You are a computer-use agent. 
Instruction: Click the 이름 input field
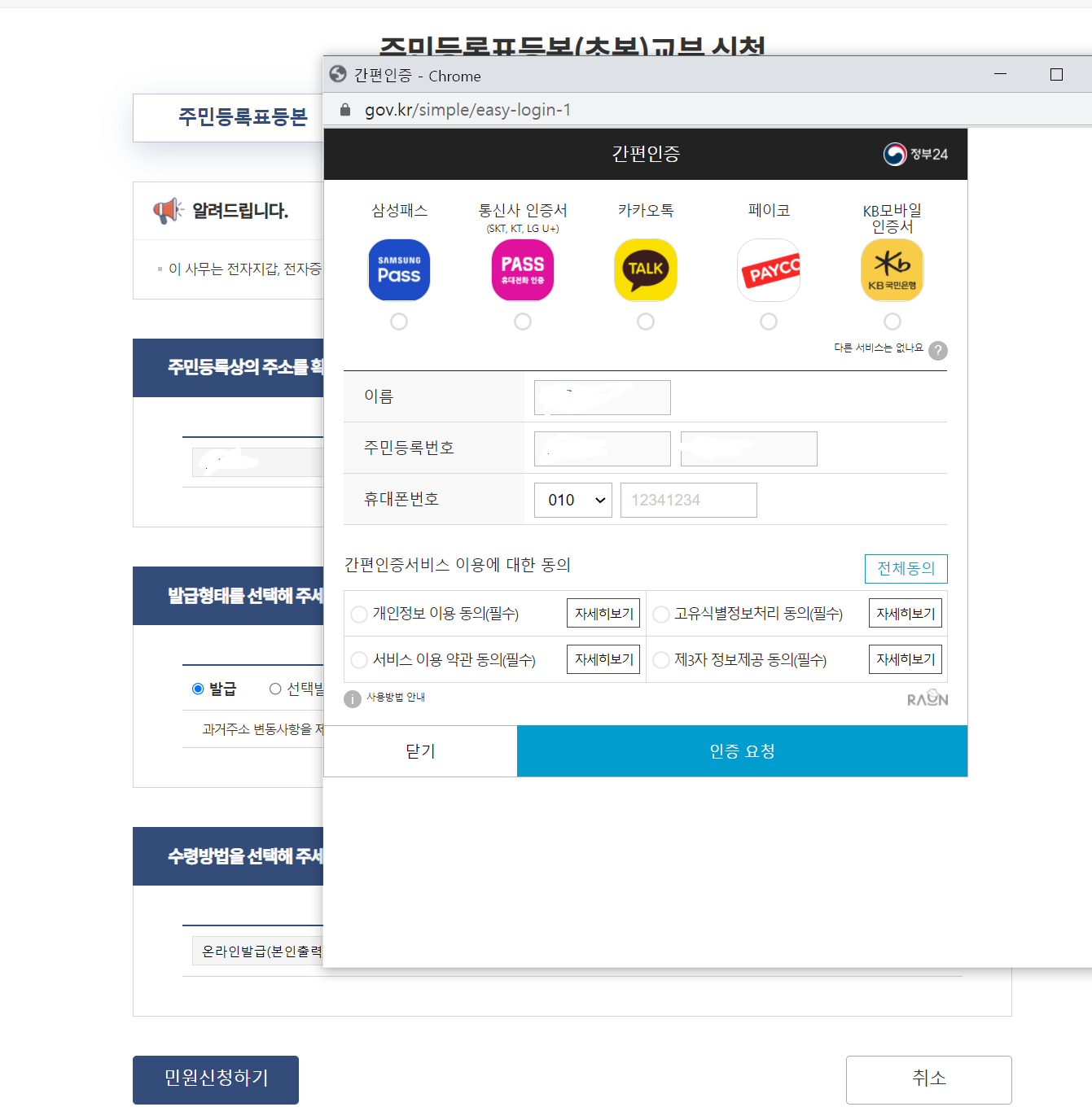(603, 397)
